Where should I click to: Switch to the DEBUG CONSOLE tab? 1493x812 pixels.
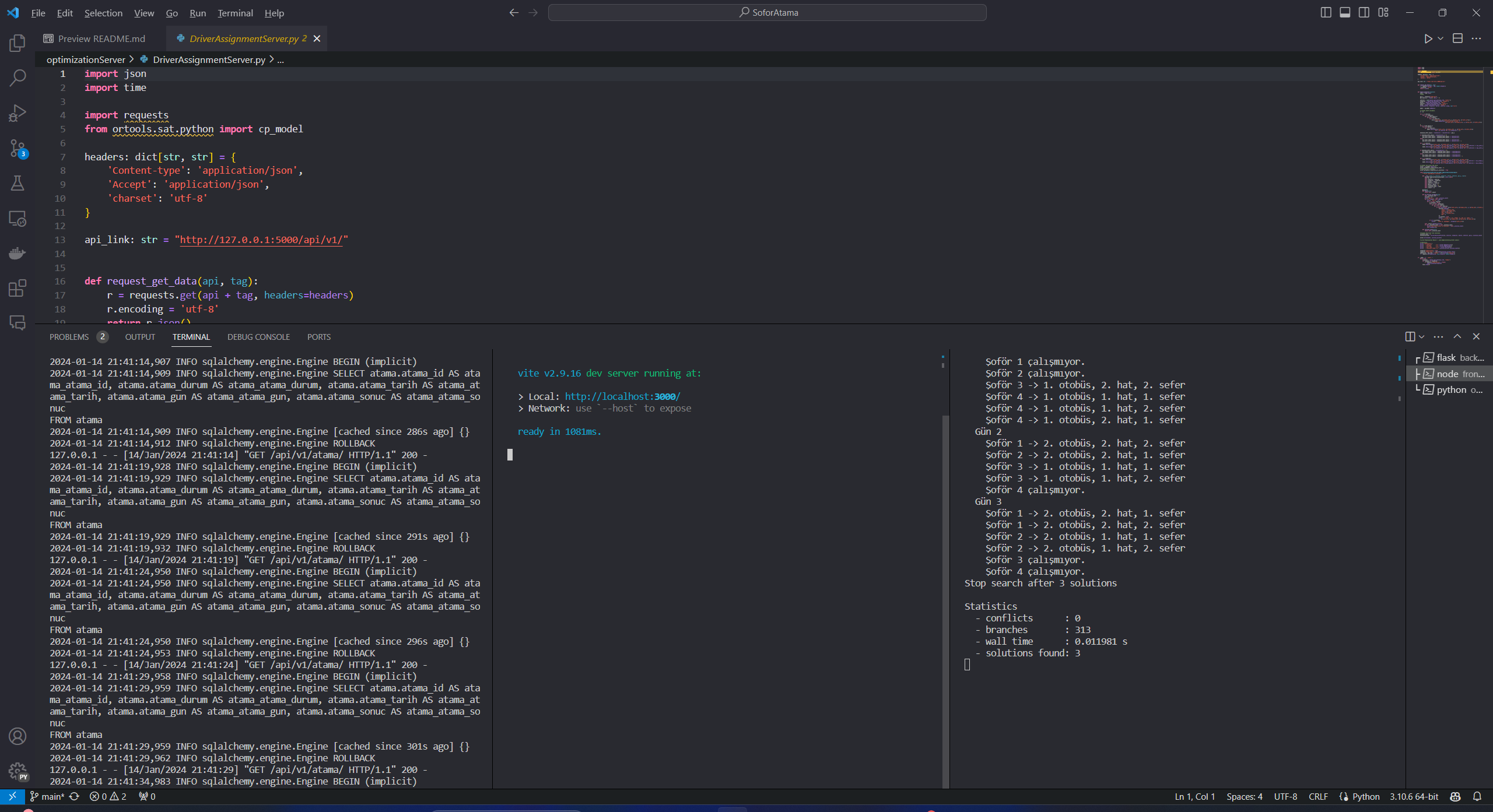[258, 337]
